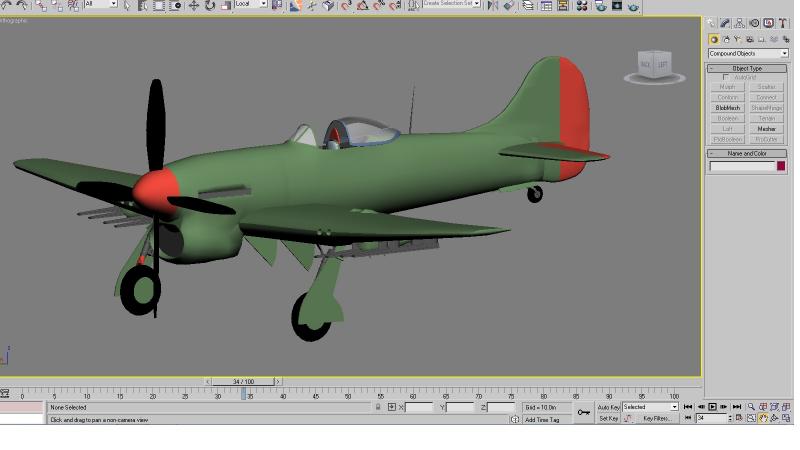Collapse the Object Type rollout
The height and width of the screenshot is (450, 800).
coord(747,68)
